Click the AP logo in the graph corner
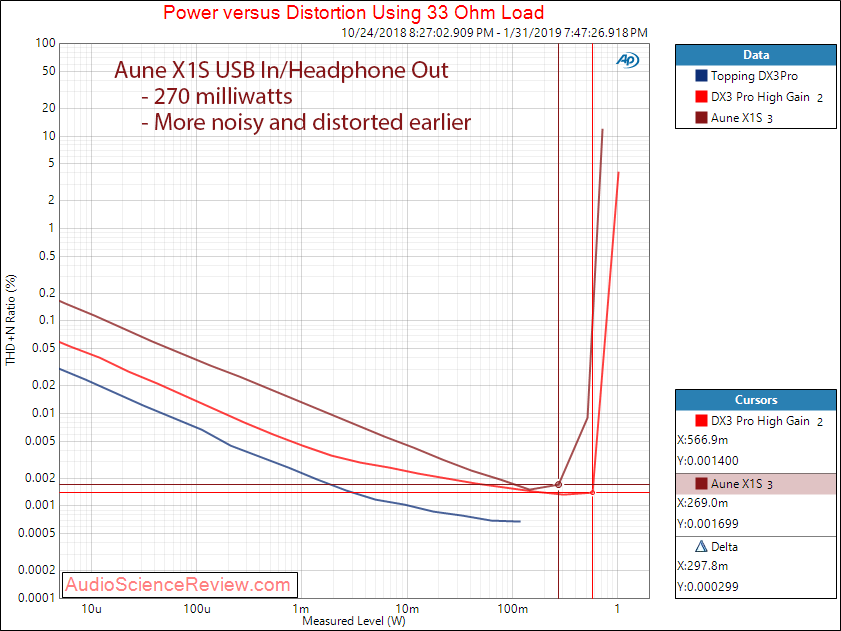Image resolution: width=841 pixels, height=631 pixels. click(x=628, y=61)
